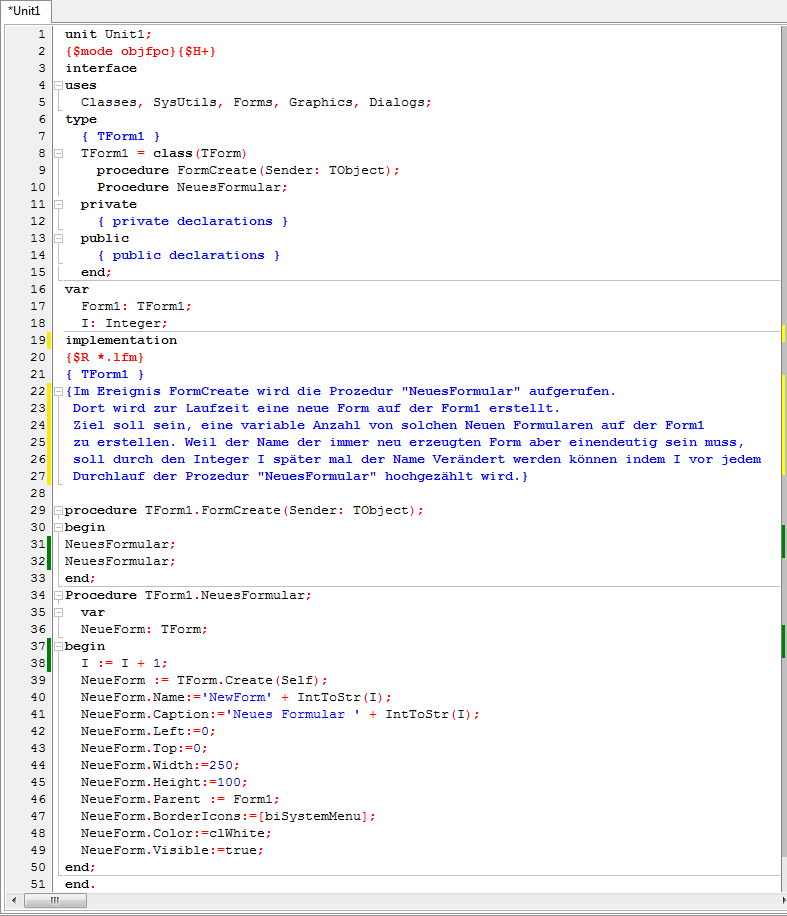Click the 'implementation' keyword
The image size is (787, 916).
click(121, 341)
